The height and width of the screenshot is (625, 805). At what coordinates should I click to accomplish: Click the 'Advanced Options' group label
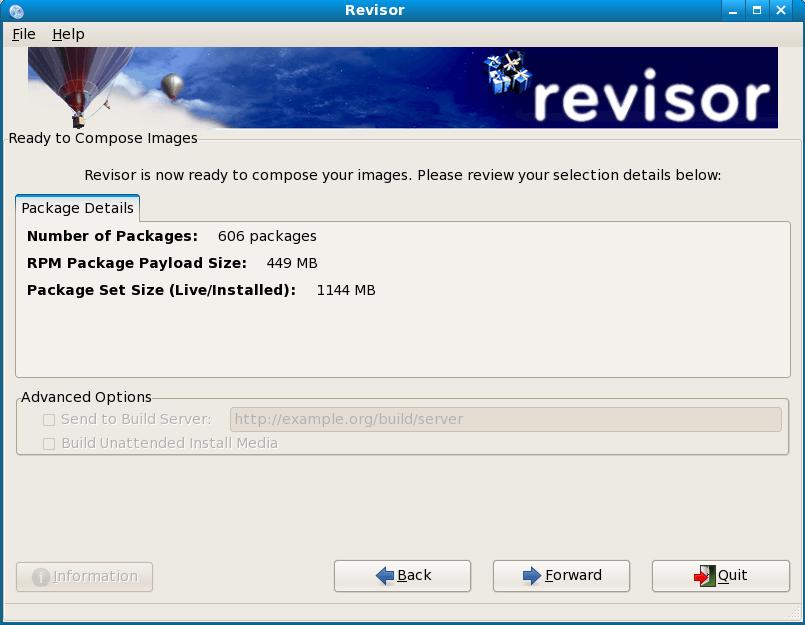tap(86, 397)
